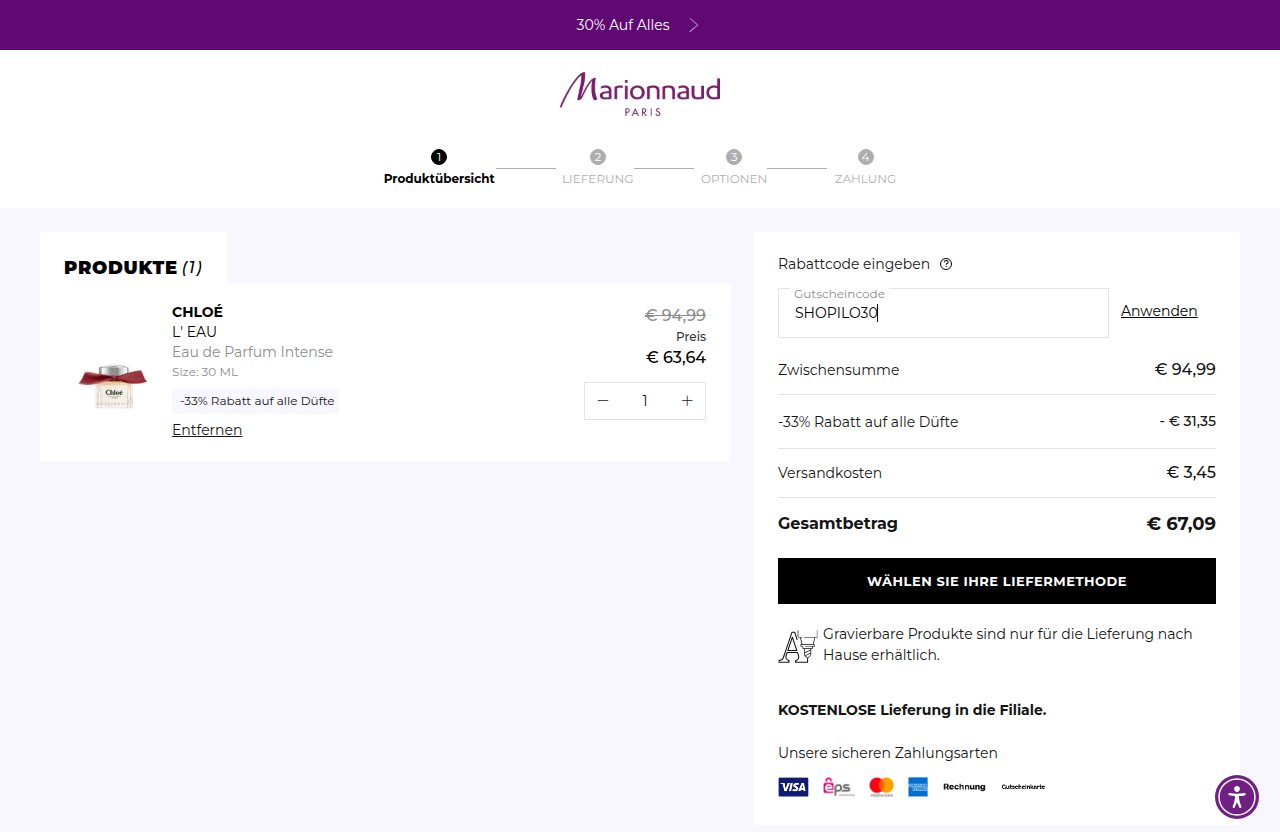The image size is (1280, 832).
Task: Click the engraving letter icon
Action: point(797,646)
